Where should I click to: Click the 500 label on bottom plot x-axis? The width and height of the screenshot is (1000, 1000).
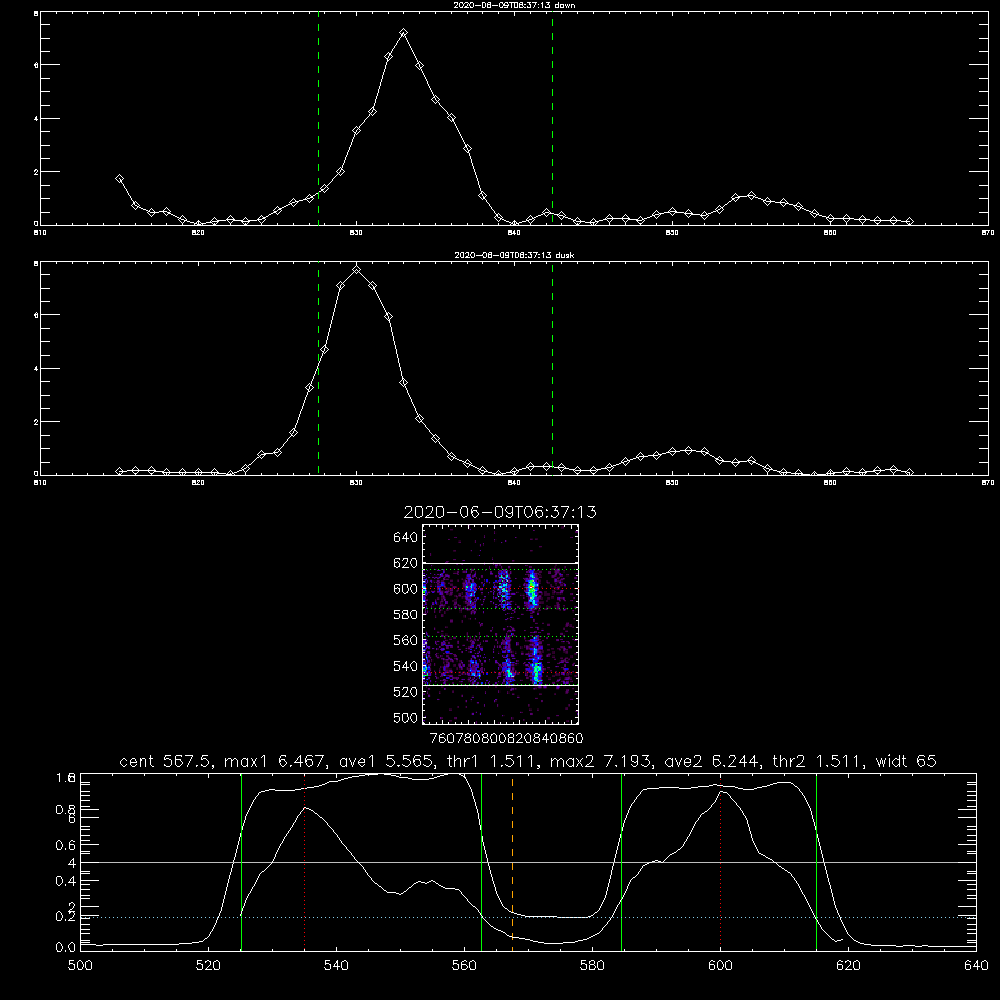[x=80, y=966]
